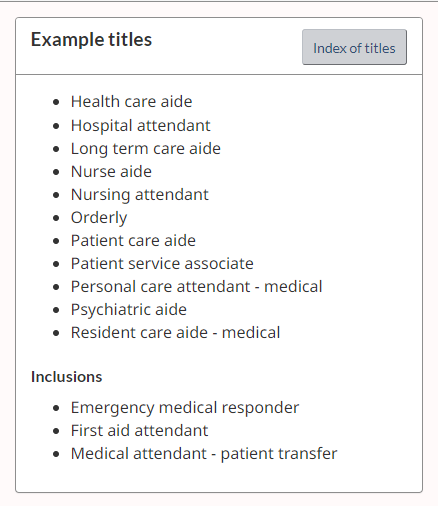Screen dimensions: 438x506
Task: Open the Index of titles button
Action: pos(354,47)
